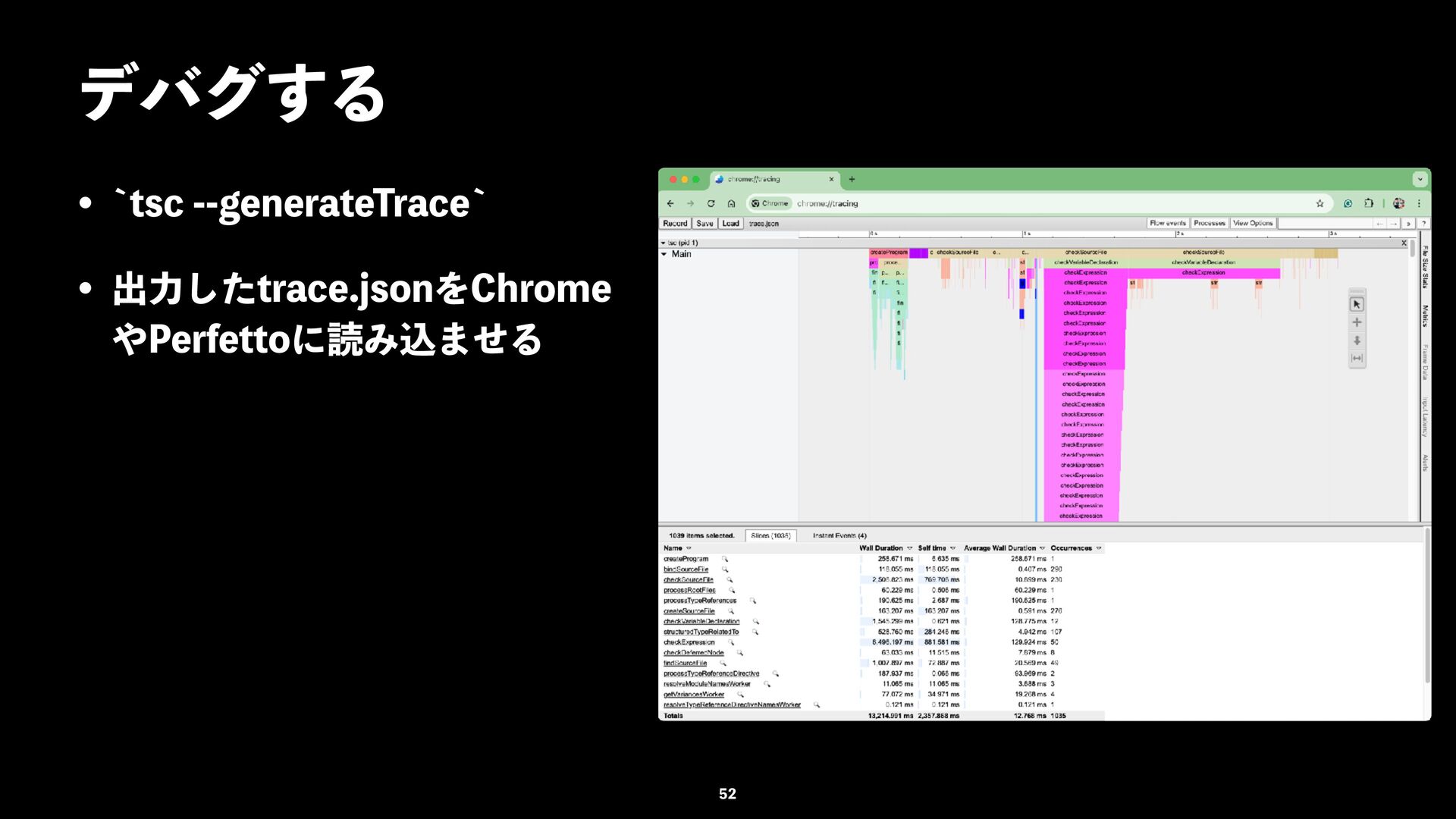Screen dimensions: 1456x819
Task: Sort by Self time column
Action: [x=937, y=548]
